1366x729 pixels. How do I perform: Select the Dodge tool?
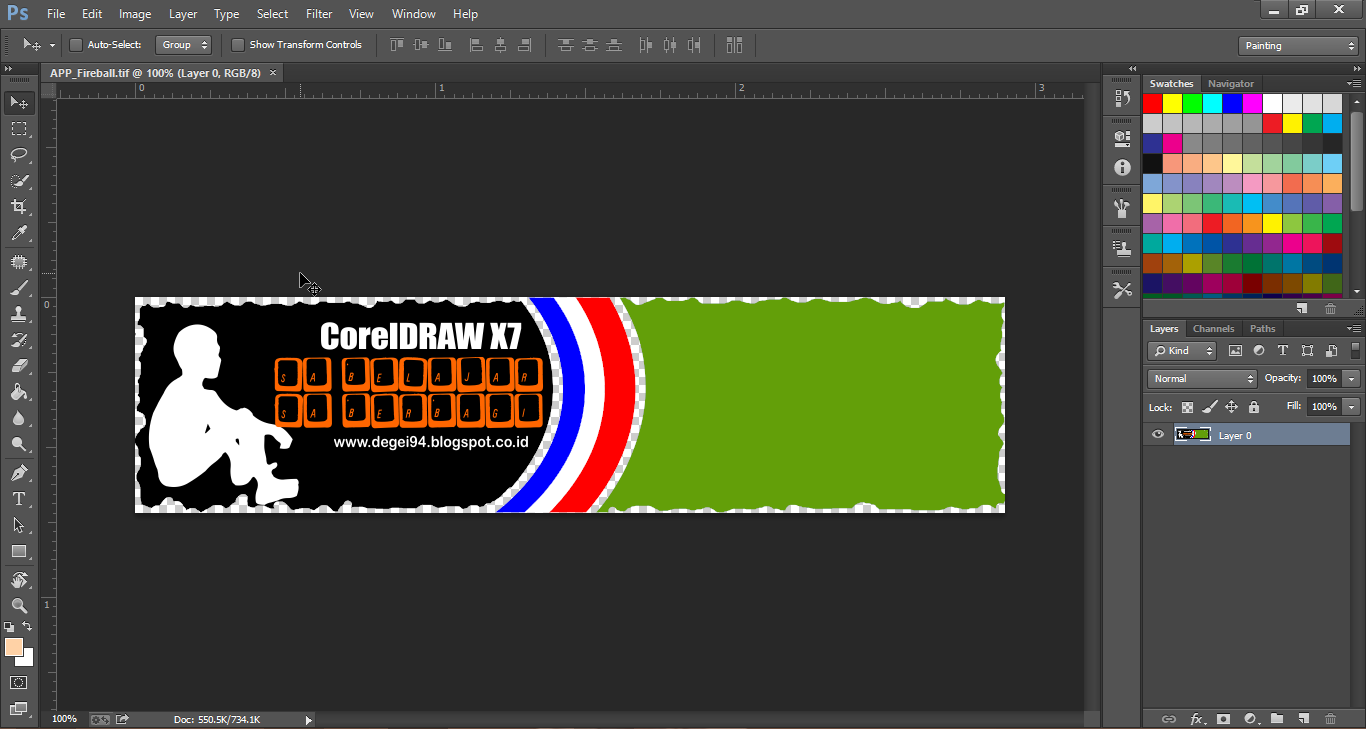tap(19, 444)
